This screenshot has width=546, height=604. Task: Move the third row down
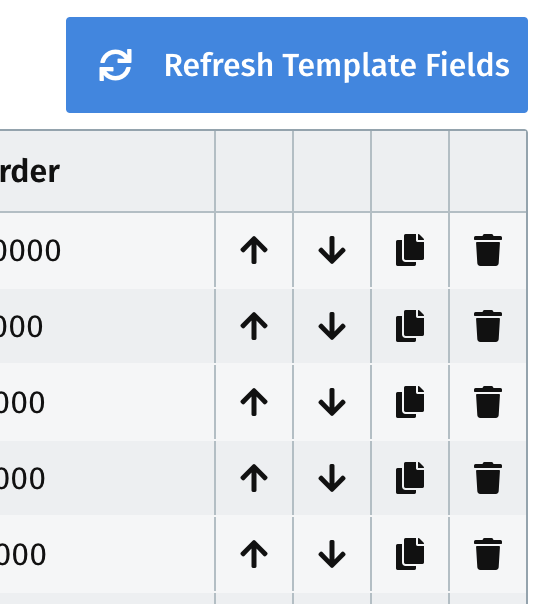332,402
